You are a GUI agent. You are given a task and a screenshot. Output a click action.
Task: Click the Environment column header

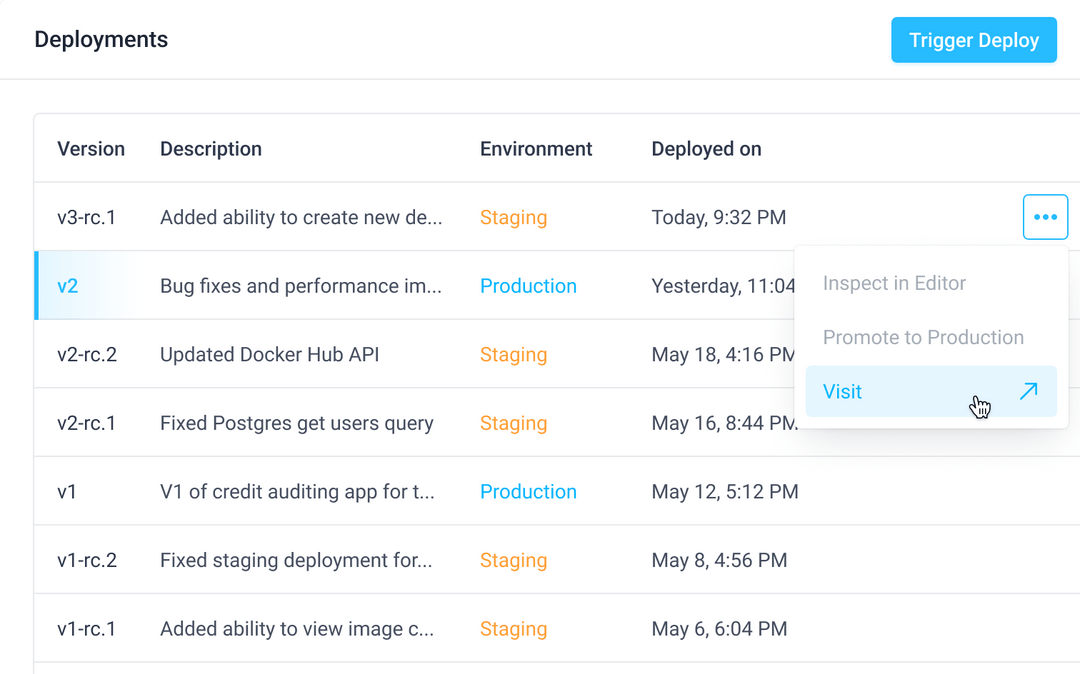pyautogui.click(x=536, y=148)
